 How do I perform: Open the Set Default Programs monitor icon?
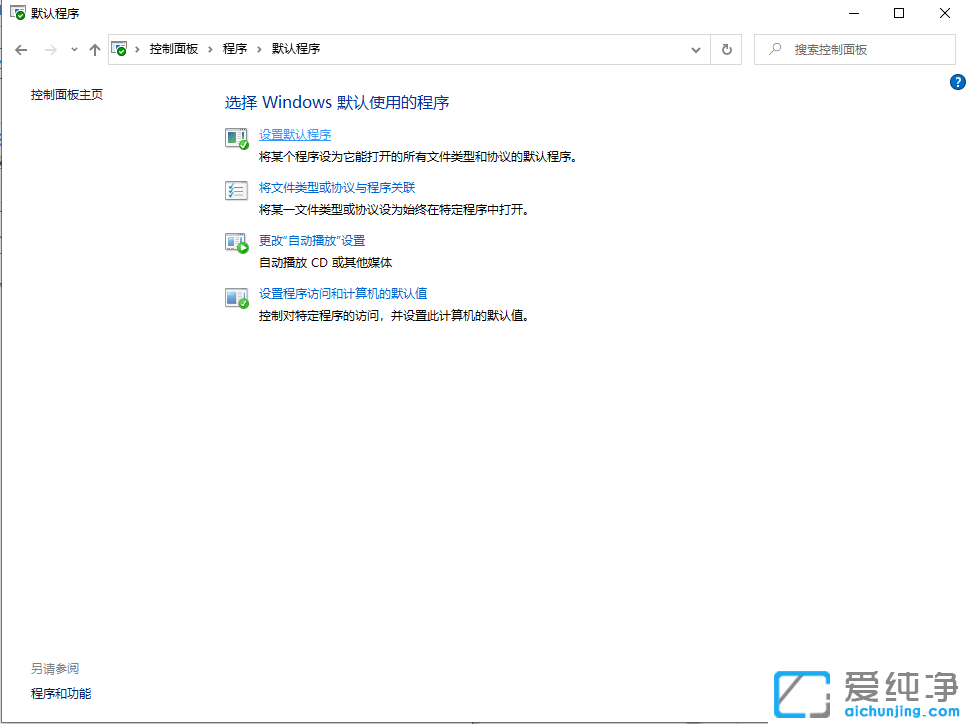point(236,139)
